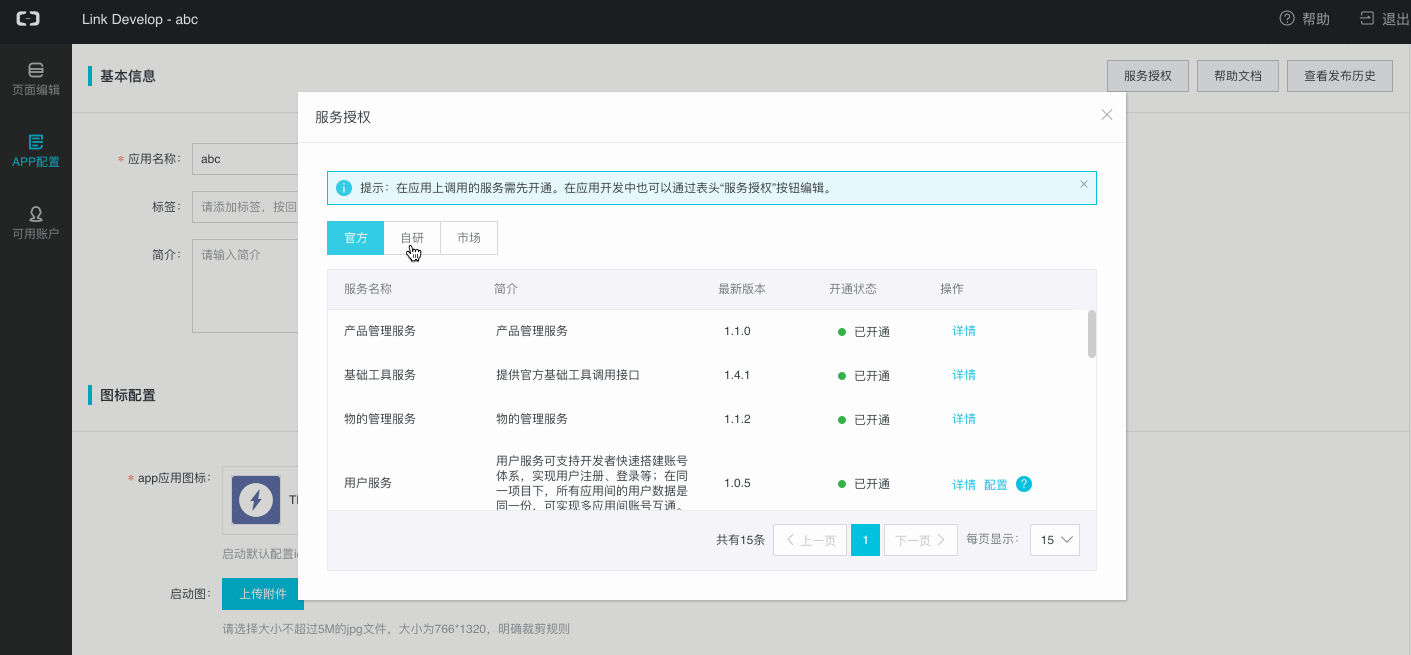This screenshot has height=655, width=1411.
Task: Select page 1 in pagination
Action: coord(865,540)
